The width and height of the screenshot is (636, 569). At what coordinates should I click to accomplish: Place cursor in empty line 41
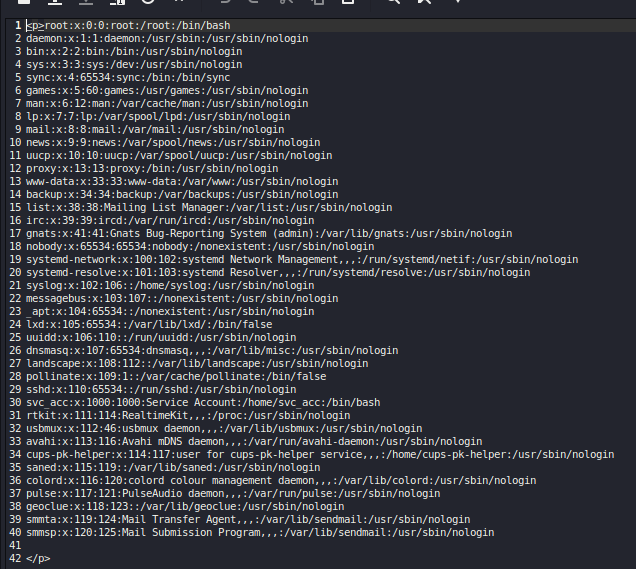coord(100,545)
